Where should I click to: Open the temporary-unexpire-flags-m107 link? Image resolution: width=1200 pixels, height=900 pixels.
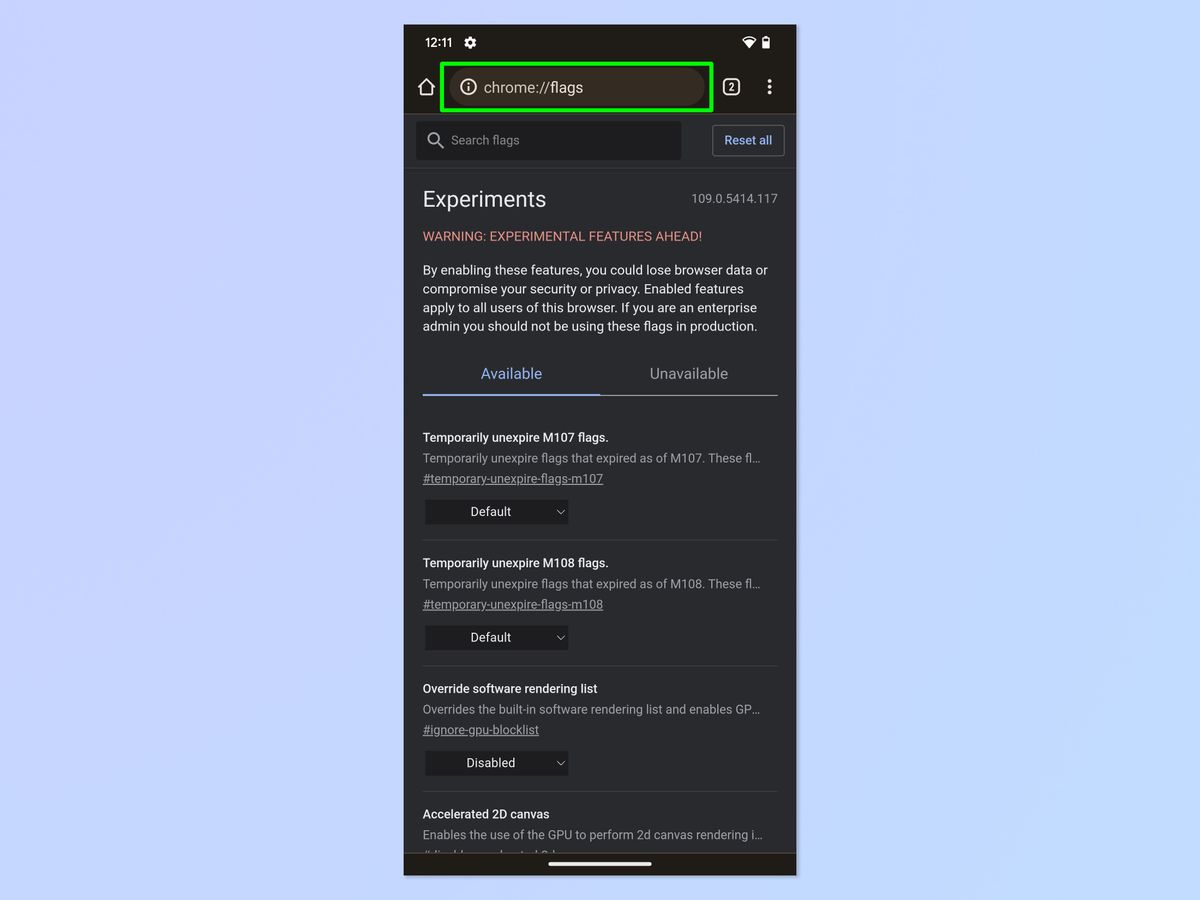tap(513, 478)
